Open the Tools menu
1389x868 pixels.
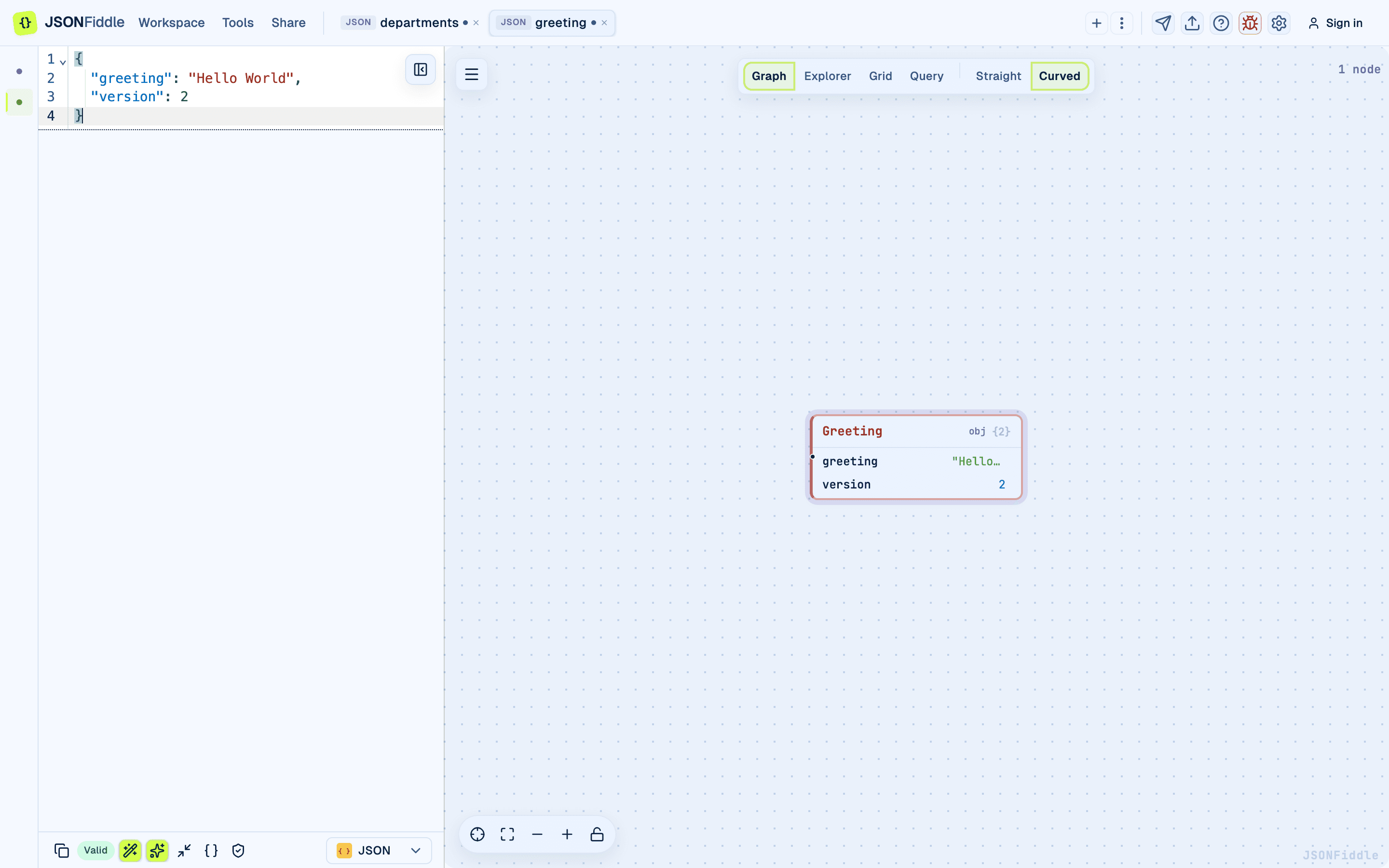238,23
